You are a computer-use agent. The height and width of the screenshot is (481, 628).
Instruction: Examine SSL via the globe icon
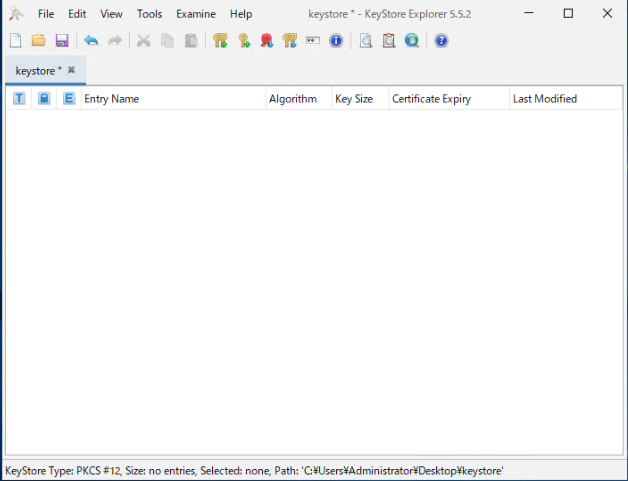[412, 40]
